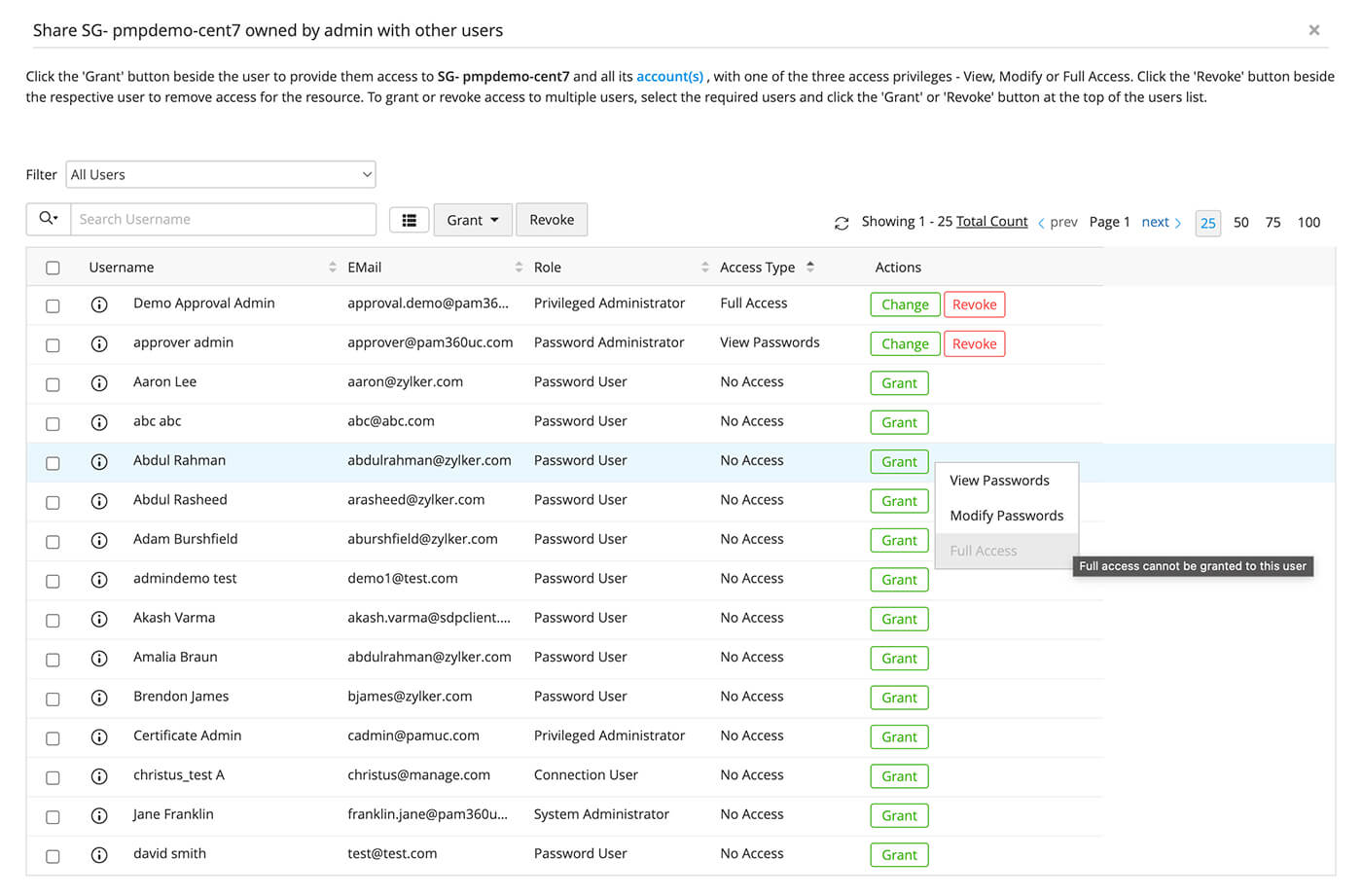Click info icon for Certificate Admin
This screenshot has width=1362, height=896.
click(x=99, y=736)
